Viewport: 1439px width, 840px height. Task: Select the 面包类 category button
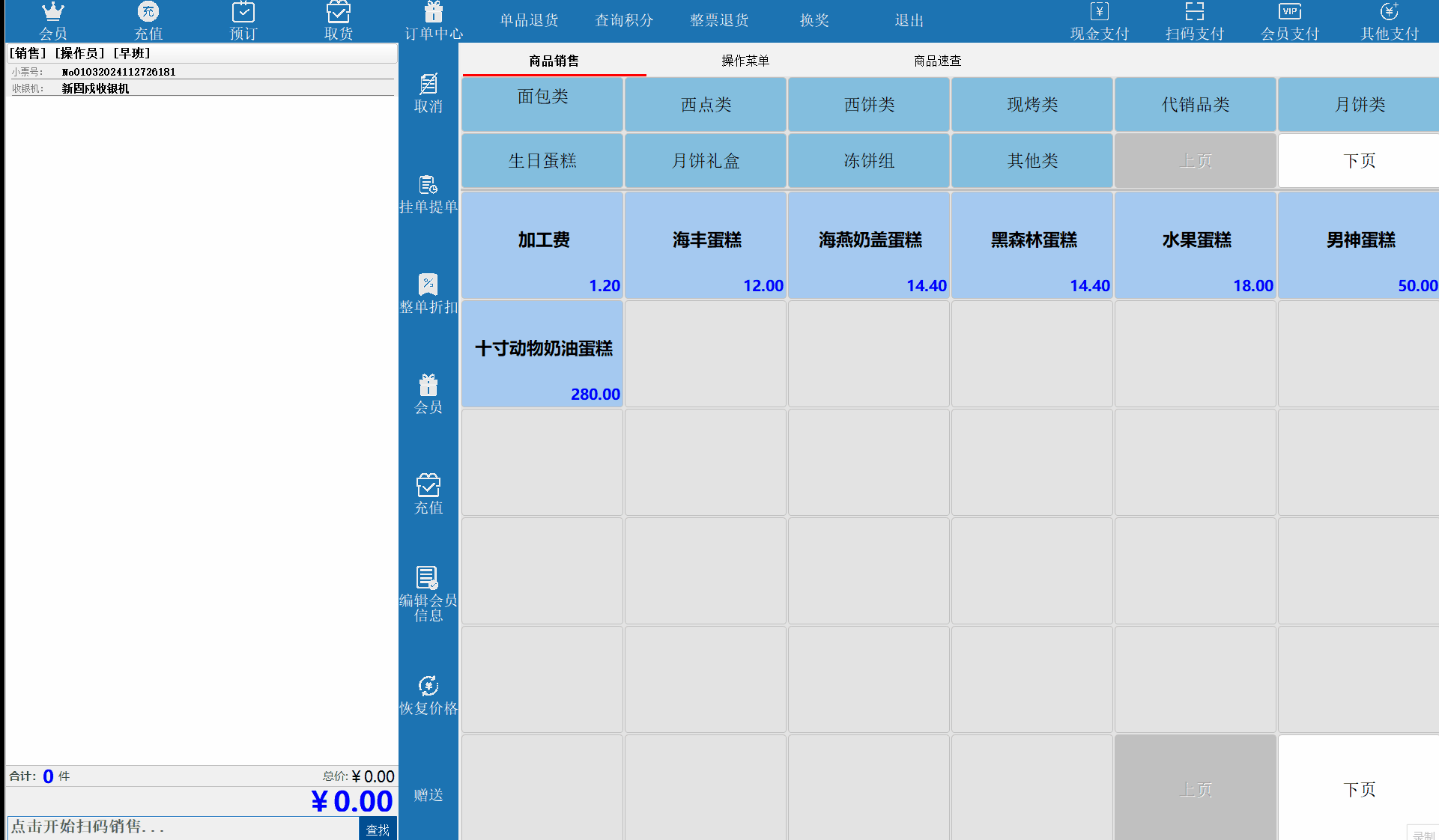(x=542, y=104)
